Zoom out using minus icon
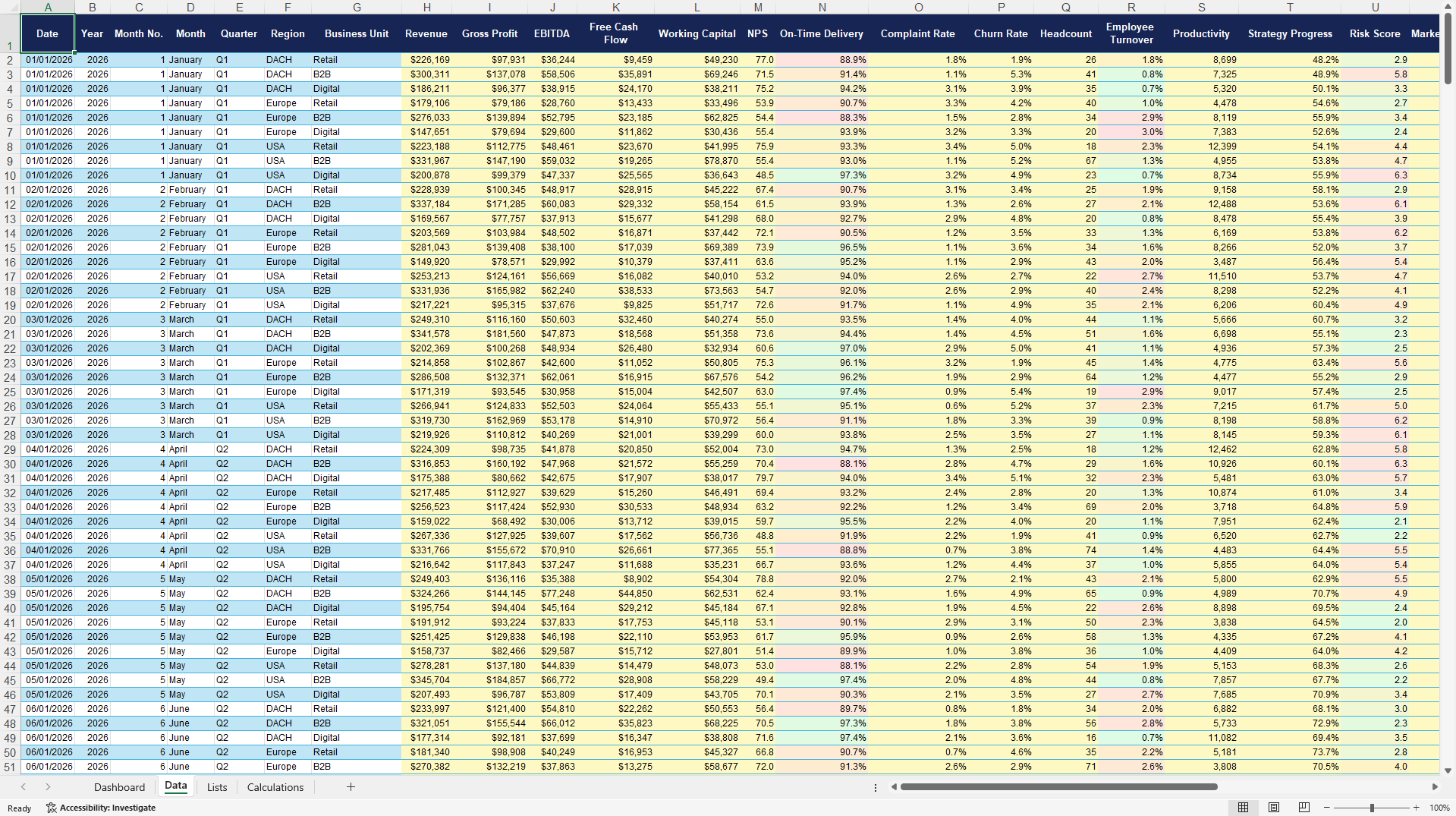This screenshot has height=816, width=1456. point(1327,808)
